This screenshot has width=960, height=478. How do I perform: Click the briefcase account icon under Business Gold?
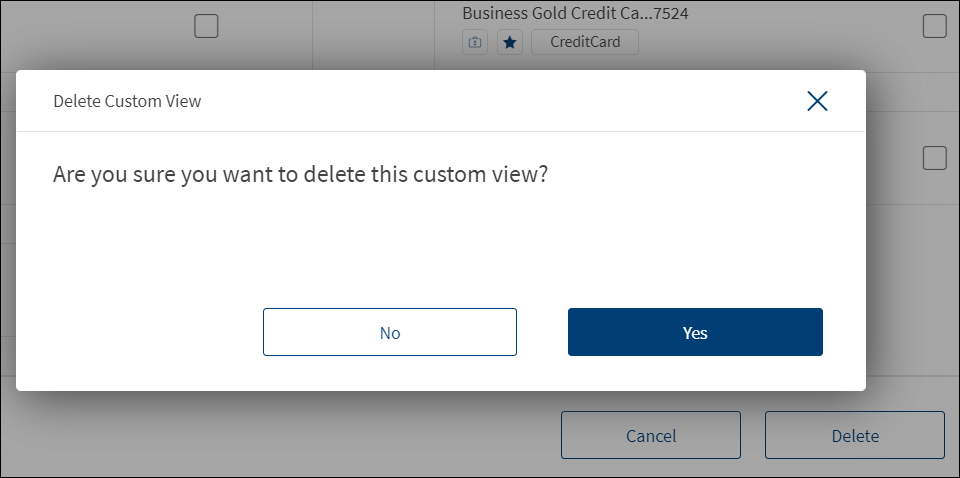point(475,43)
